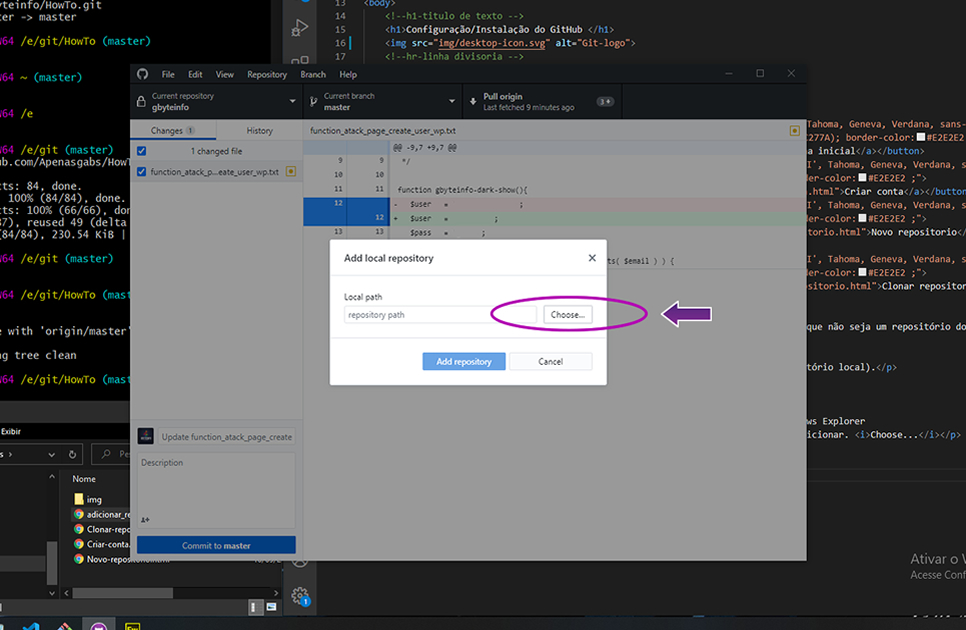The width and height of the screenshot is (966, 630).
Task: Click the Commit to master button
Action: (x=216, y=545)
